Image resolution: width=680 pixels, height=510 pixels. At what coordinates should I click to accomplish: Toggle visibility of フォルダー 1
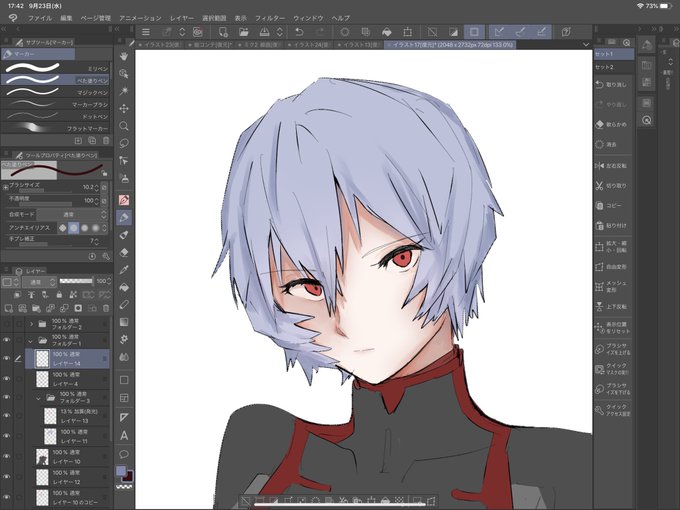7,340
